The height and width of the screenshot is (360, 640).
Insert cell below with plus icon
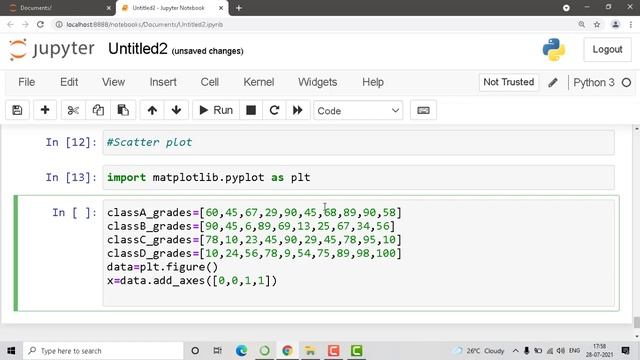[45, 110]
